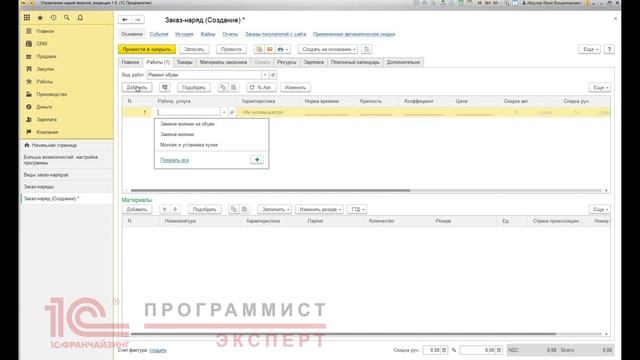Open Favorites star icon
This screenshot has width=640, height=360.
coord(40,18)
